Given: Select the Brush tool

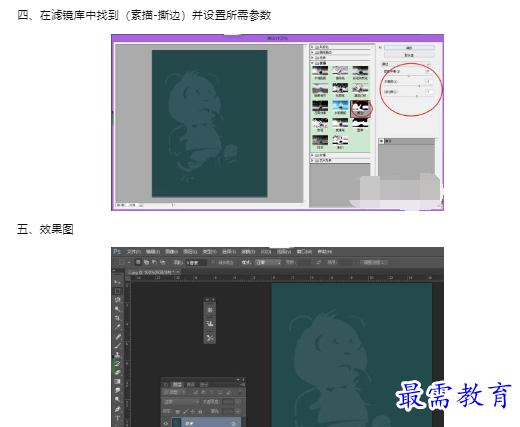Looking at the screenshot, I should point(117,346).
